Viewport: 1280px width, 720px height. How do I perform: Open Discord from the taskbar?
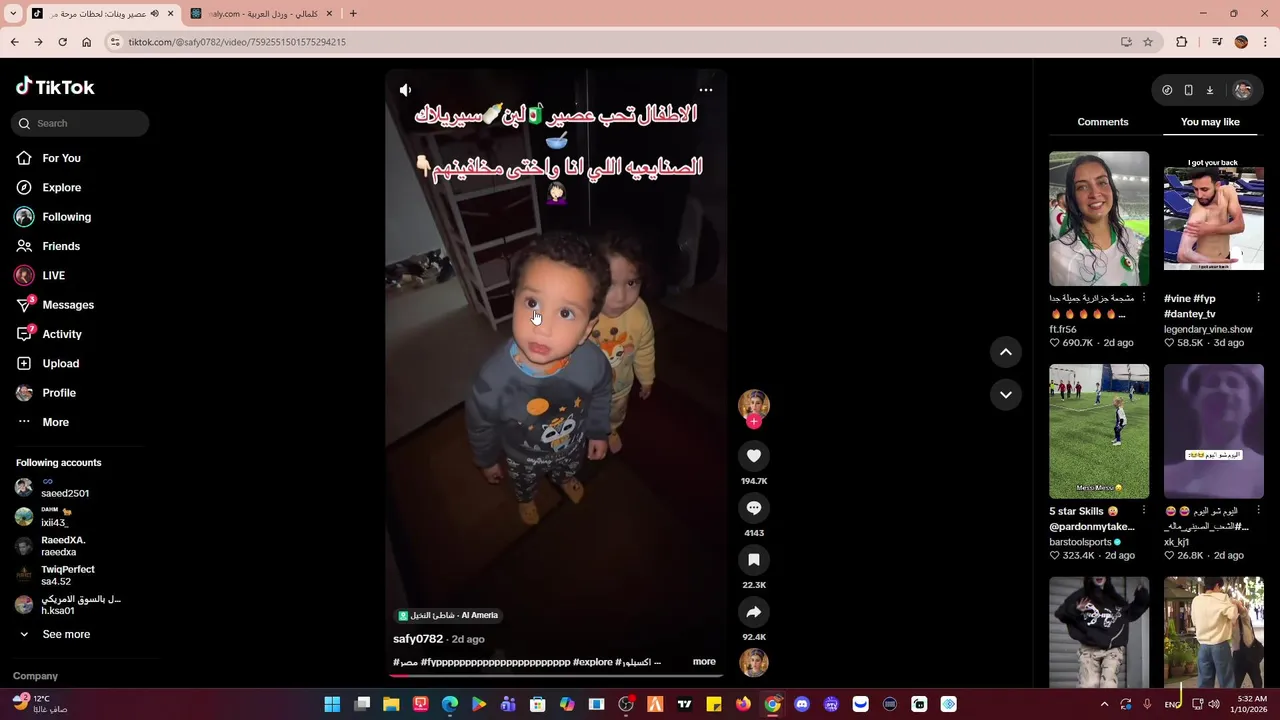801,704
